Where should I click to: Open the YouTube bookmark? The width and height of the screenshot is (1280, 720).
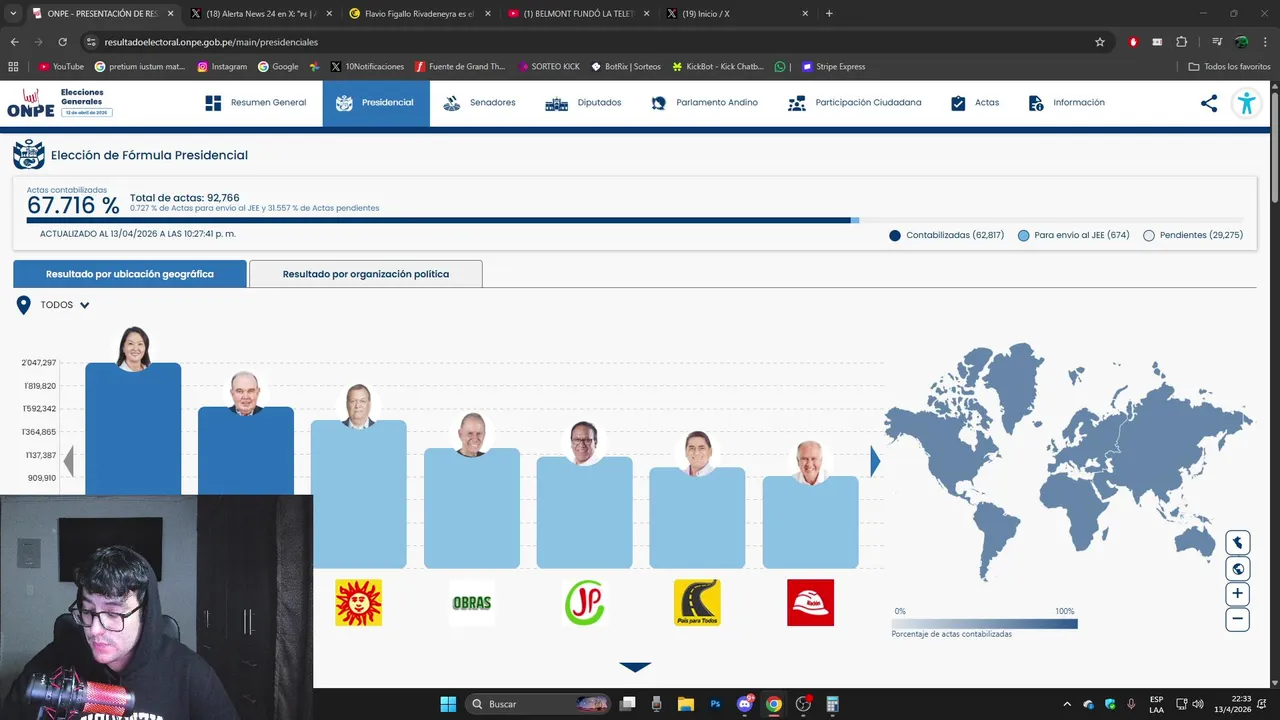(61, 67)
